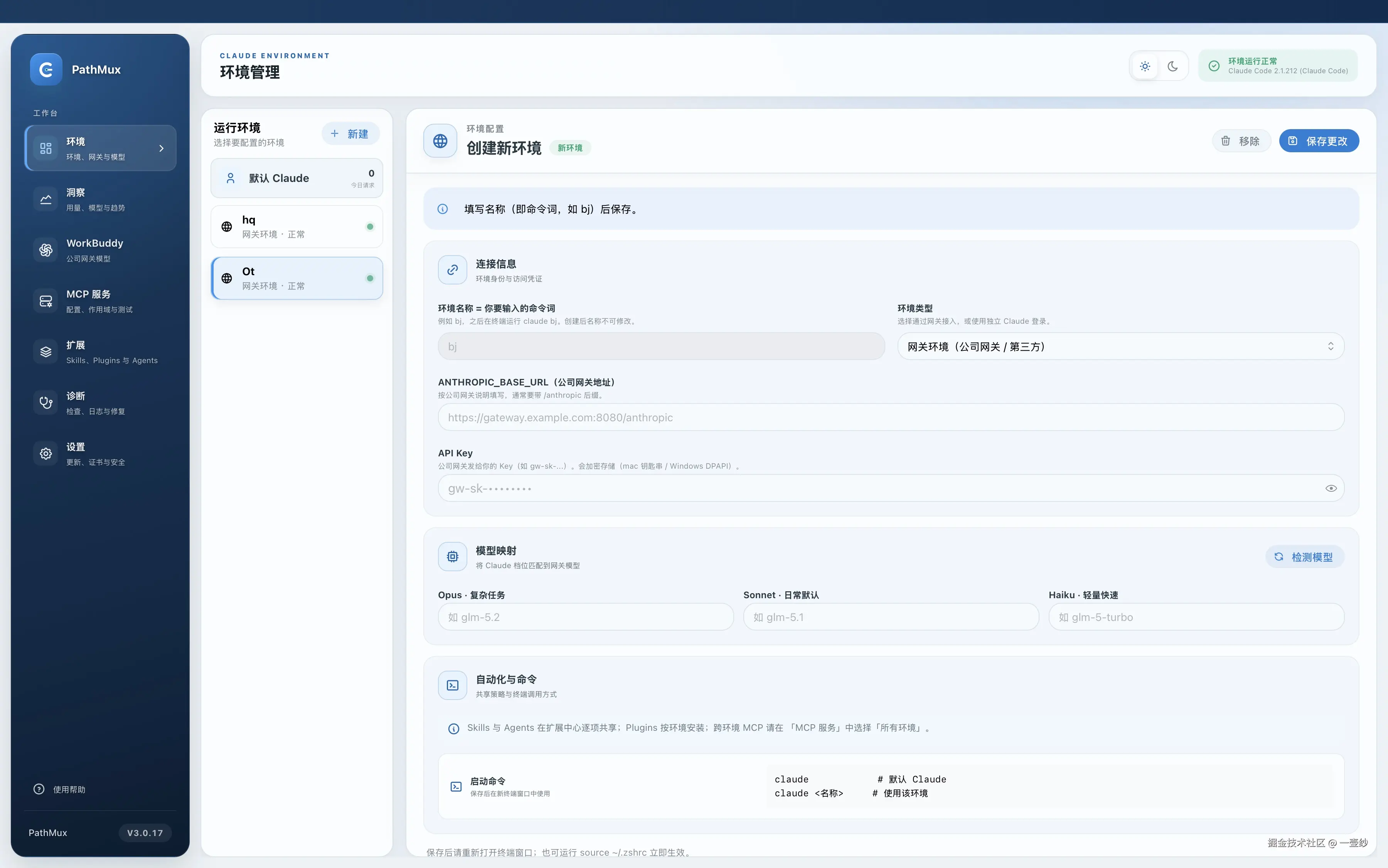The image size is (1388, 868).
Task: Click the 模型映射 chip icon
Action: (453, 557)
